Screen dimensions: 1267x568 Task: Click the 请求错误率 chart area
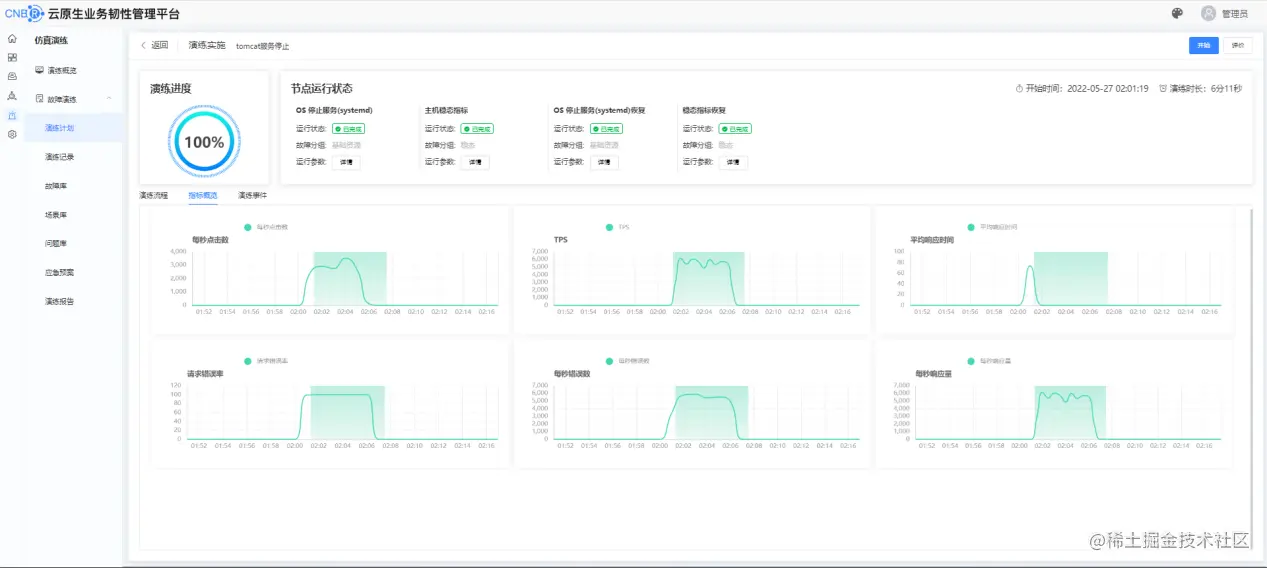pyautogui.click(x=340, y=412)
